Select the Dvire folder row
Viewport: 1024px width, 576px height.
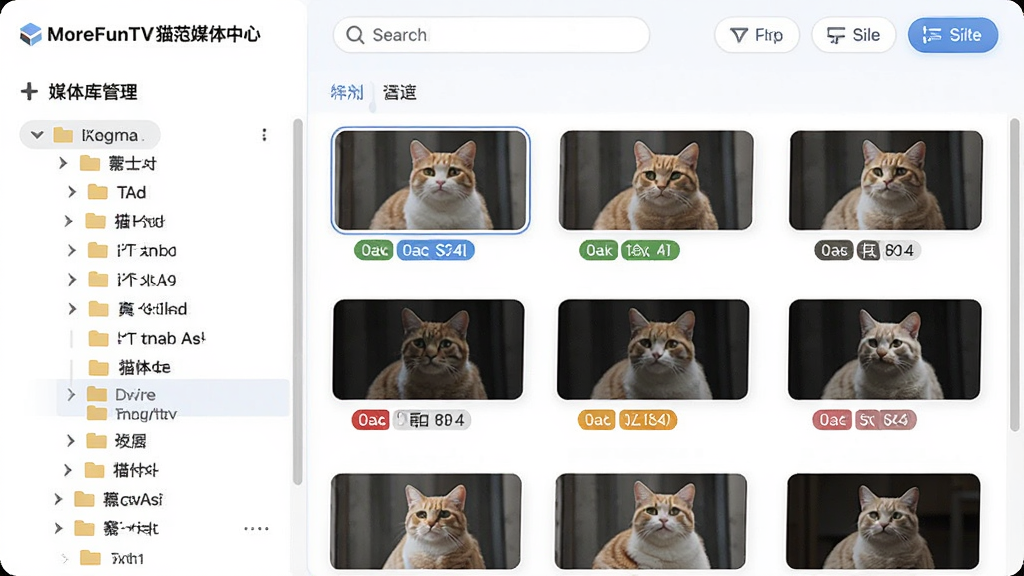(173, 394)
